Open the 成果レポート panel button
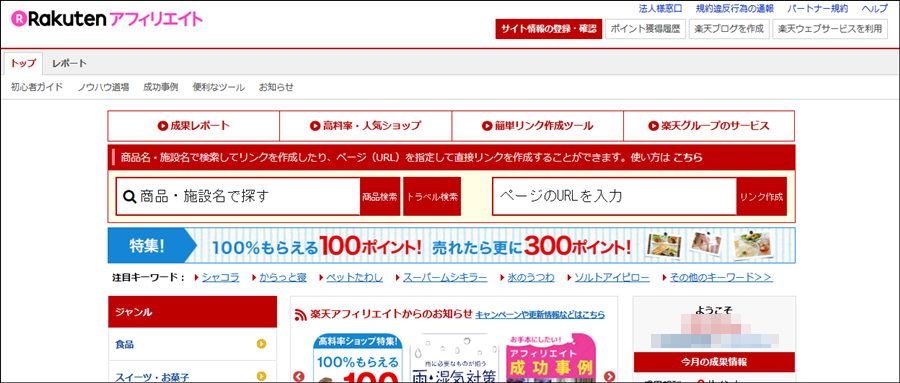900x383 pixels. point(193,126)
